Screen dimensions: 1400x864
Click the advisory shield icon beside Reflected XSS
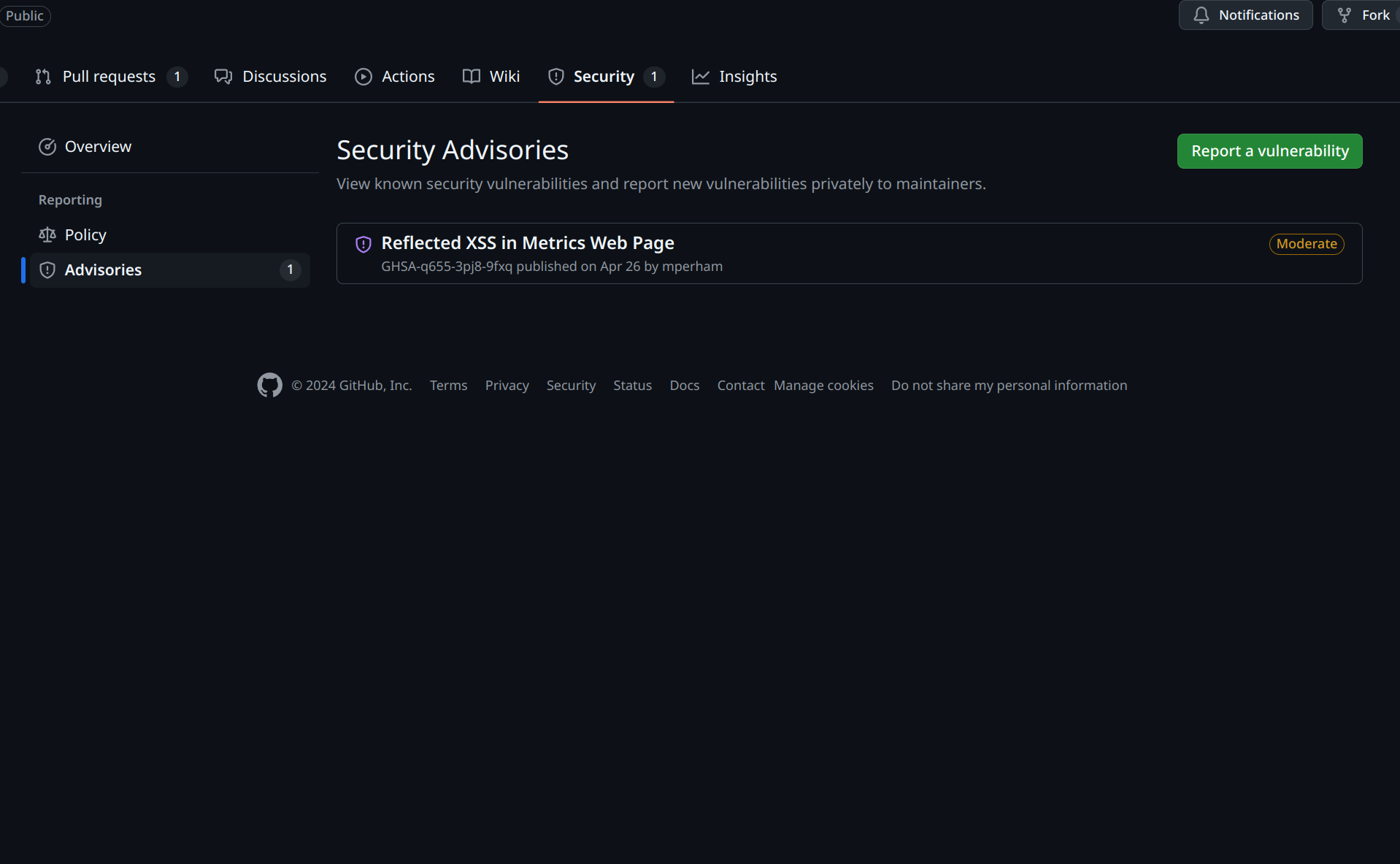(364, 245)
